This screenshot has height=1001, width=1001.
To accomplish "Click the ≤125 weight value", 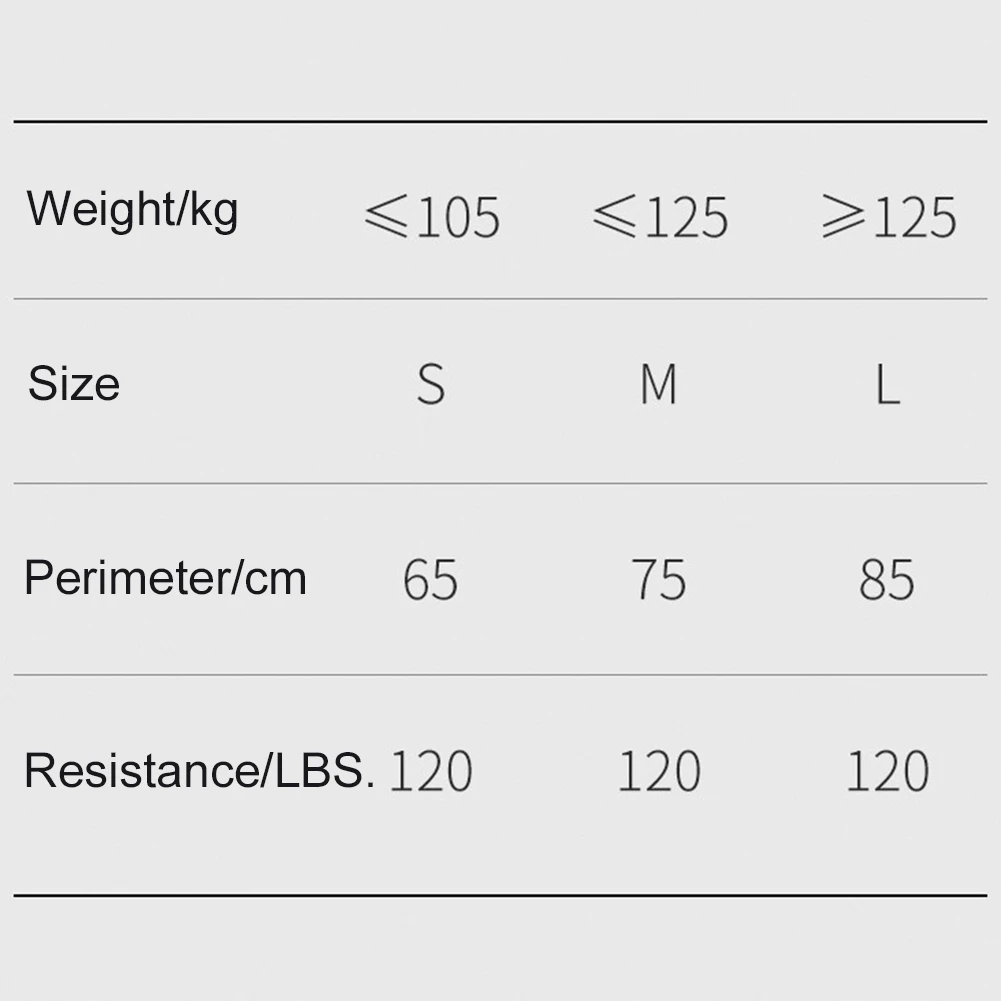I will 660,216.
